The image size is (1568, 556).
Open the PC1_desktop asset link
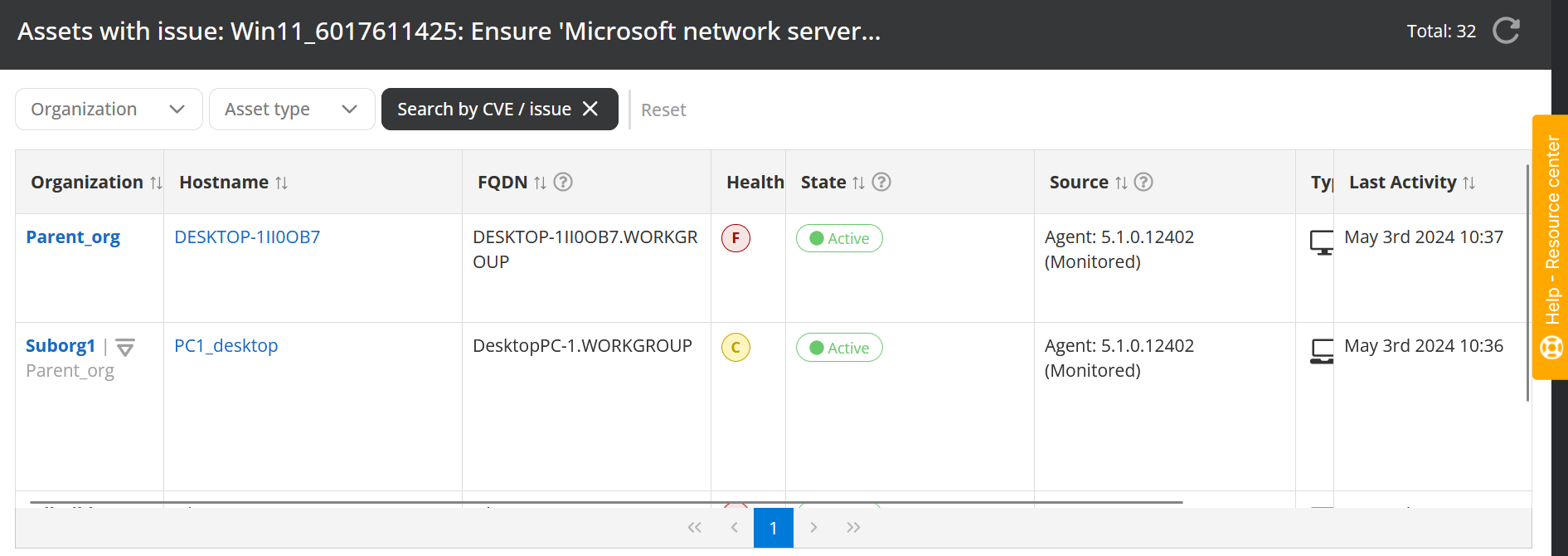(x=226, y=346)
